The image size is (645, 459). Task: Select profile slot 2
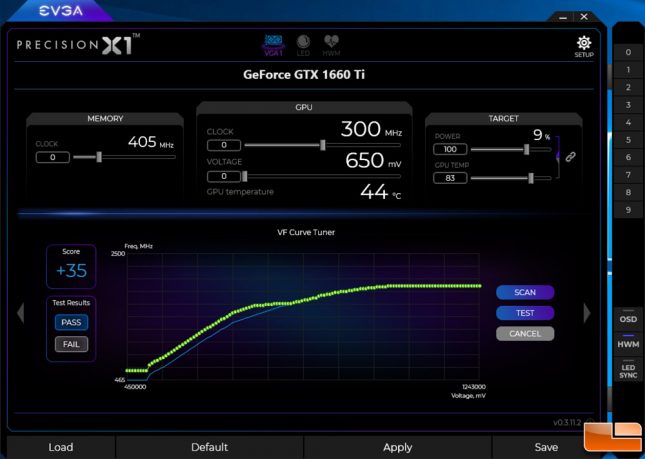tap(628, 87)
